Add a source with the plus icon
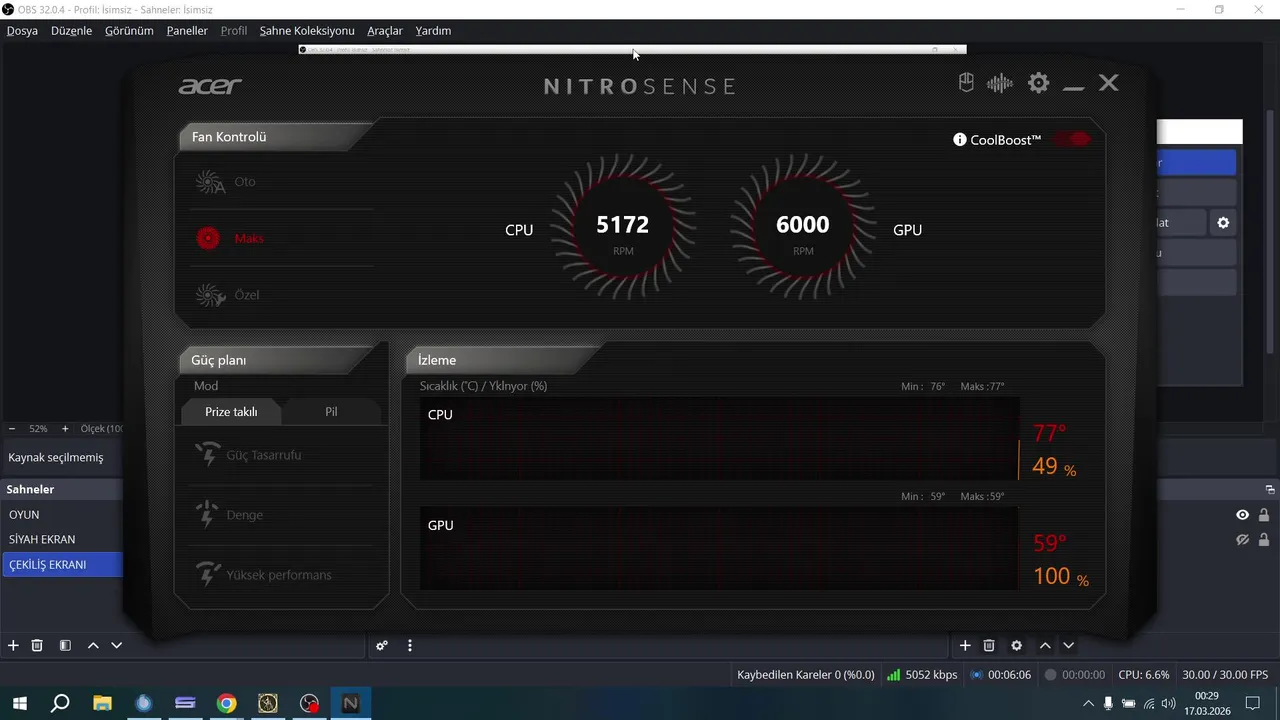The image size is (1280, 720). pyautogui.click(x=965, y=646)
